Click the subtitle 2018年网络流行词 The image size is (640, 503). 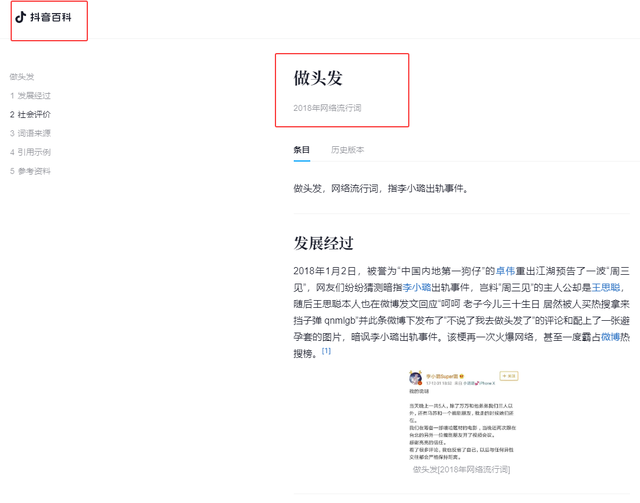[x=327, y=108]
